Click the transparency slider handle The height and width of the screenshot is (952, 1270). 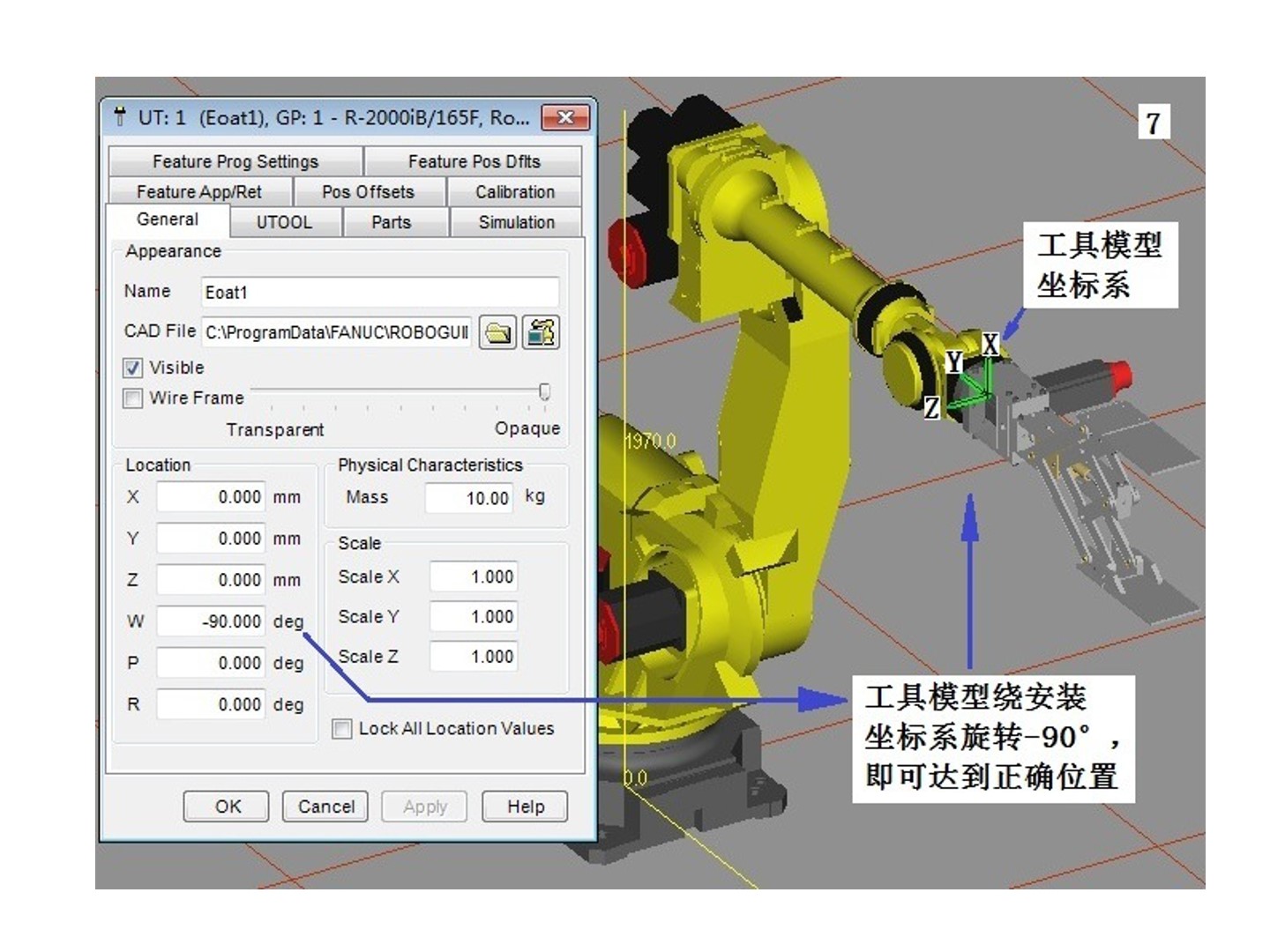click(545, 391)
